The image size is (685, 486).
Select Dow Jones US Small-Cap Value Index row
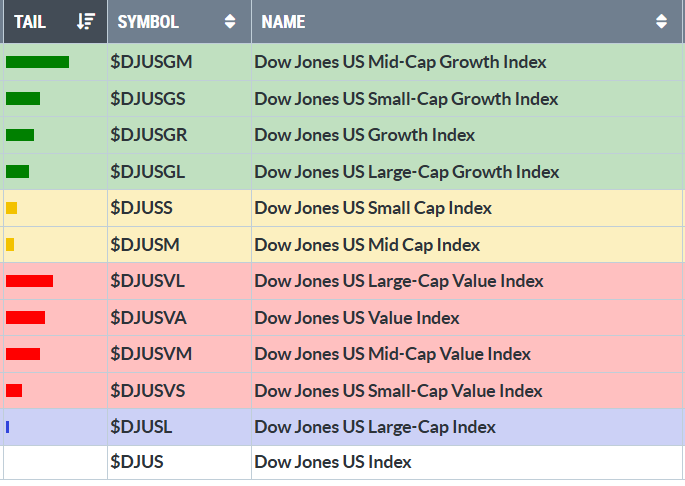coord(342,391)
